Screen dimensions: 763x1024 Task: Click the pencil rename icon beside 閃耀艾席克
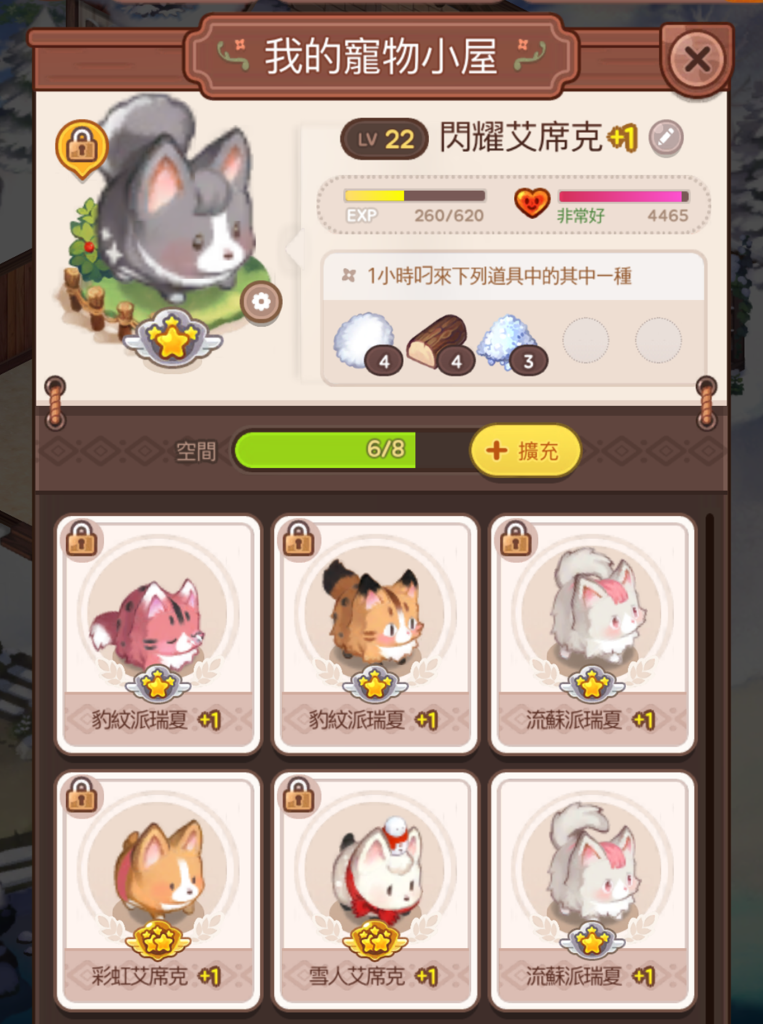[666, 138]
